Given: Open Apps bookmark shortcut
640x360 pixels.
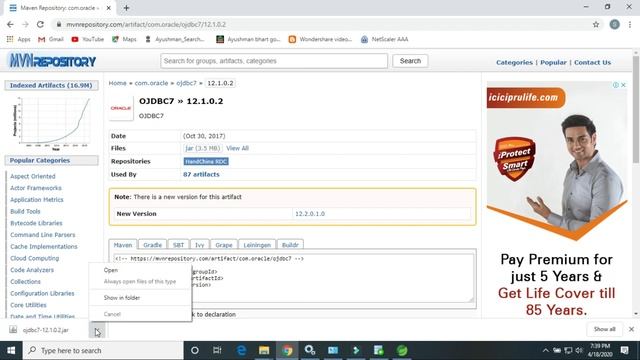Looking at the screenshot, I should (18, 39).
